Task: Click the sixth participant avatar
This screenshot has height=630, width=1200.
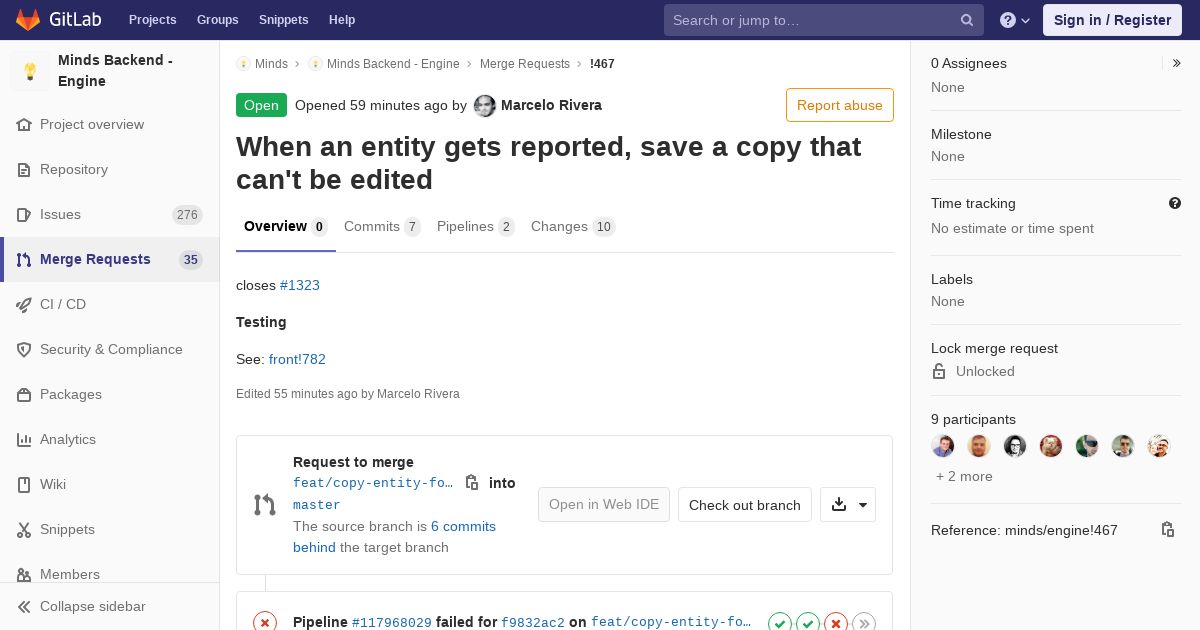Action: (1123, 446)
